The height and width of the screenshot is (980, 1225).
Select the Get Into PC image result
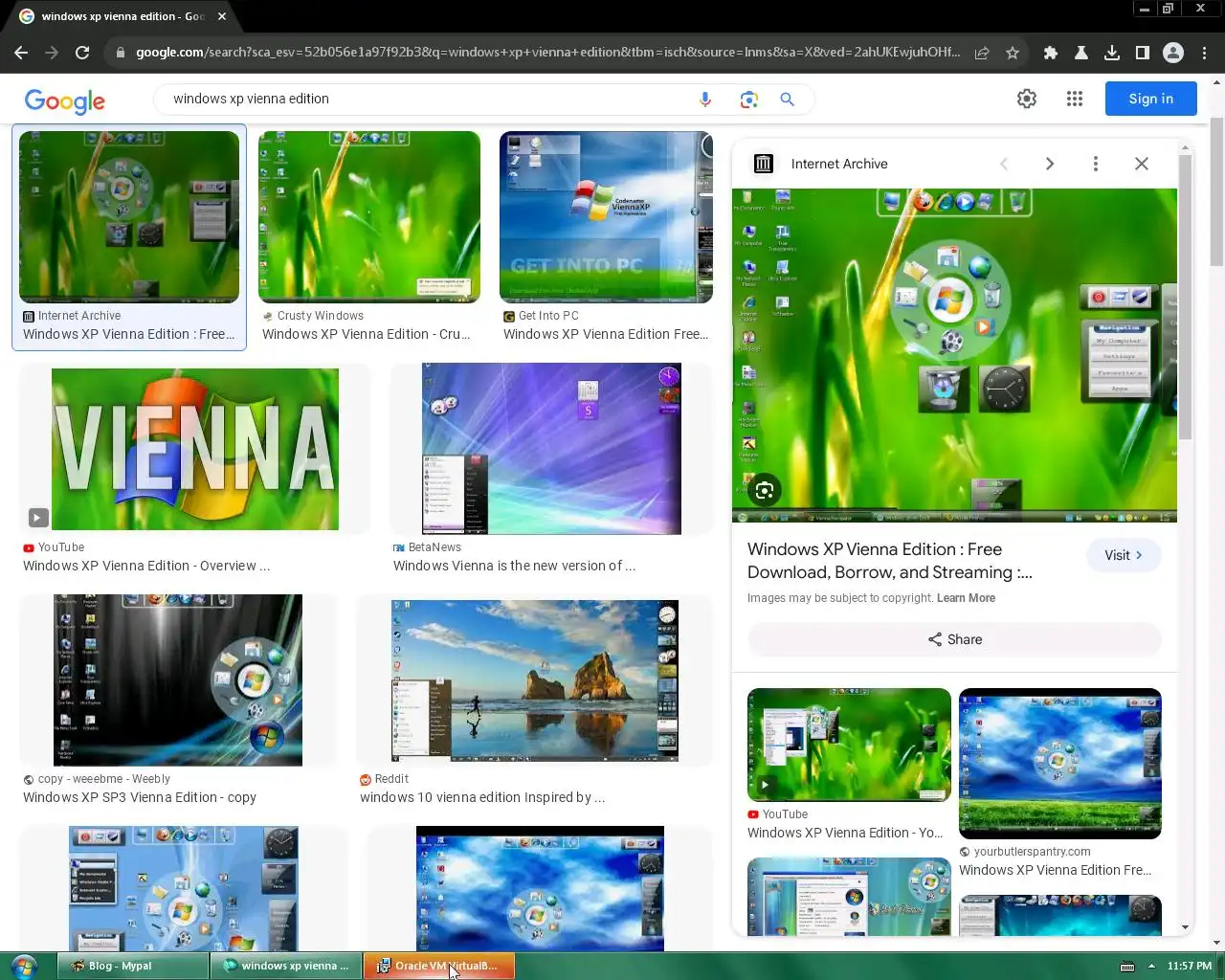click(606, 217)
